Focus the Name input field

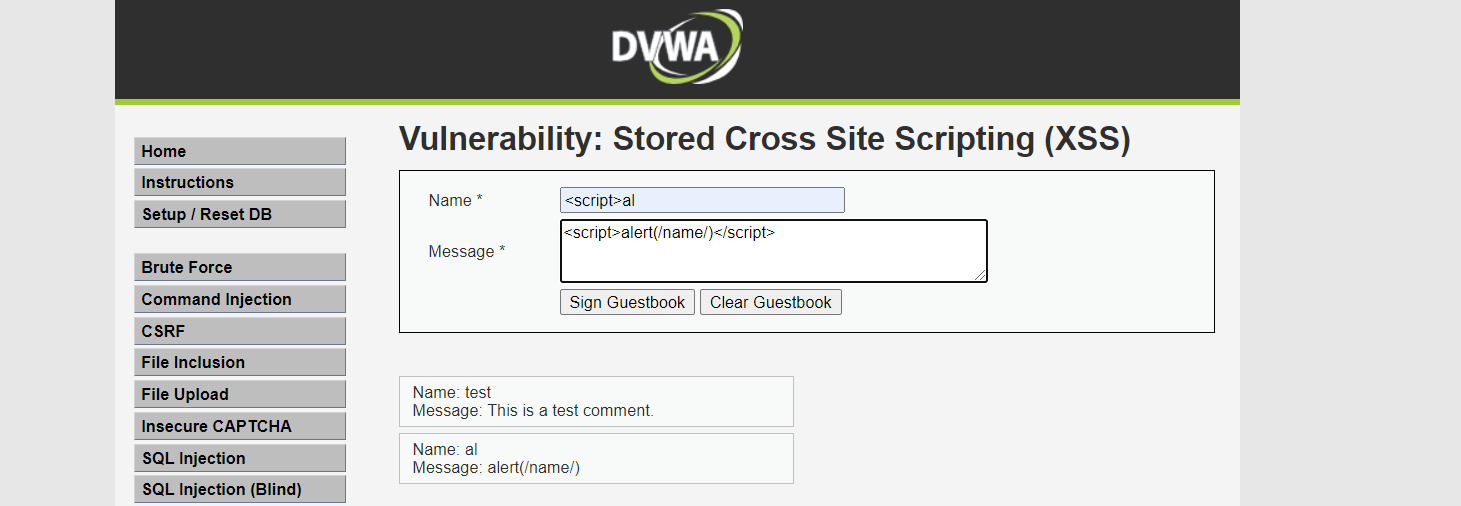(702, 200)
